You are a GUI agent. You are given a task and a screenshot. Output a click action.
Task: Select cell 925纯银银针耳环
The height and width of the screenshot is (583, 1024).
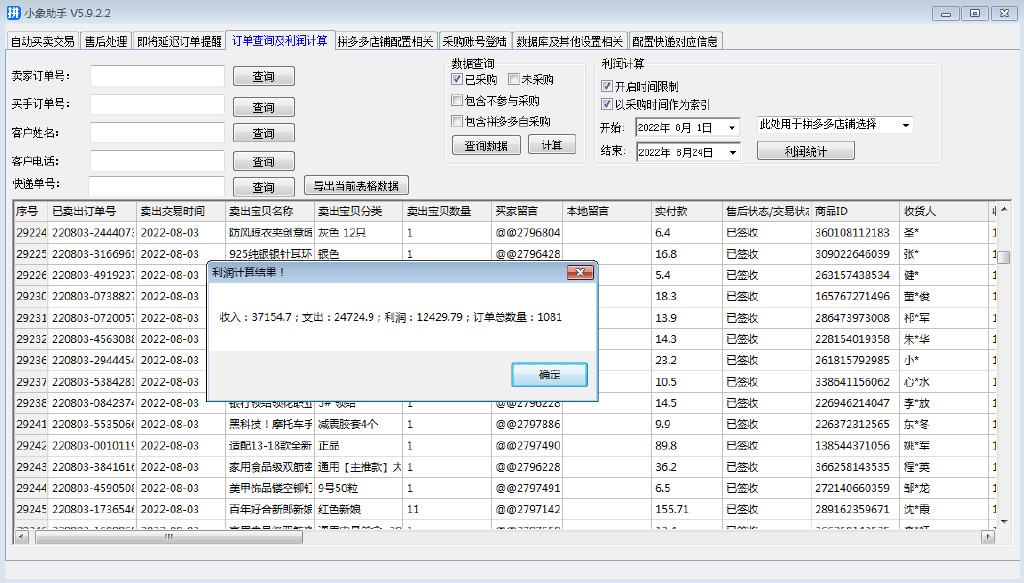[270, 254]
